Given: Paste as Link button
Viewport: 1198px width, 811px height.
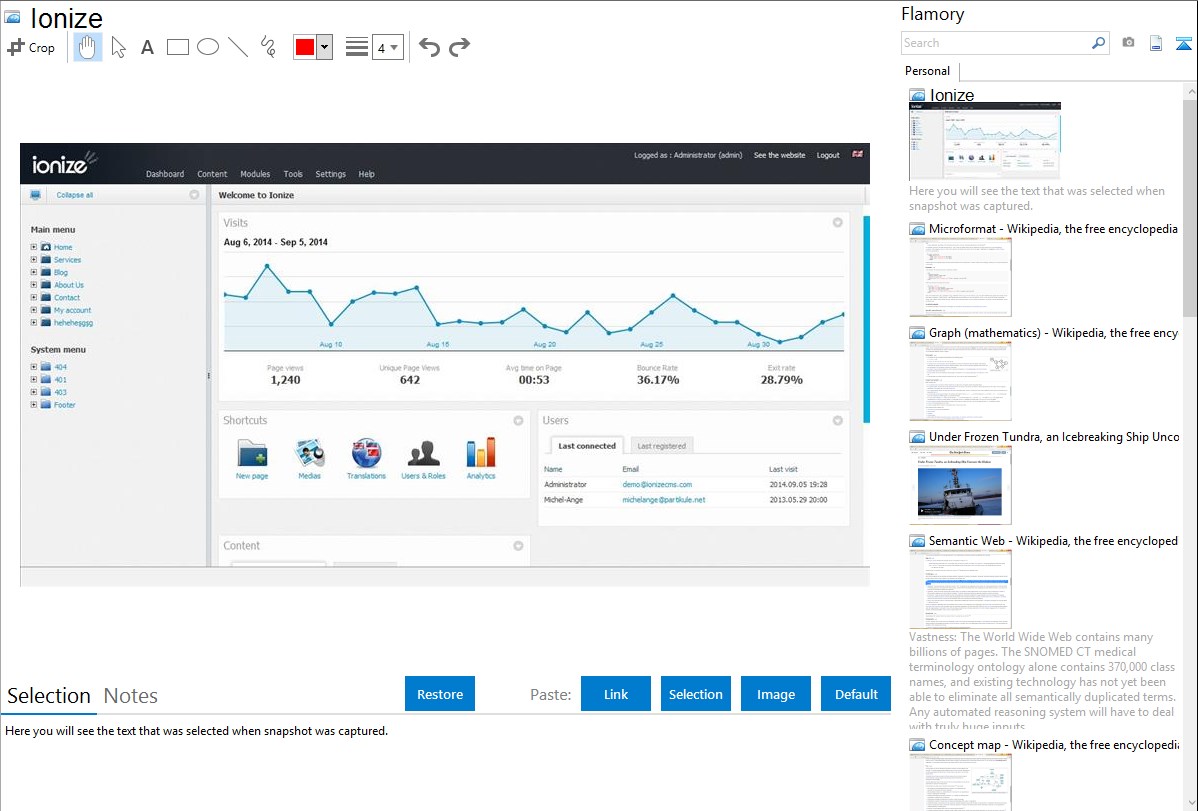Looking at the screenshot, I should [x=616, y=694].
